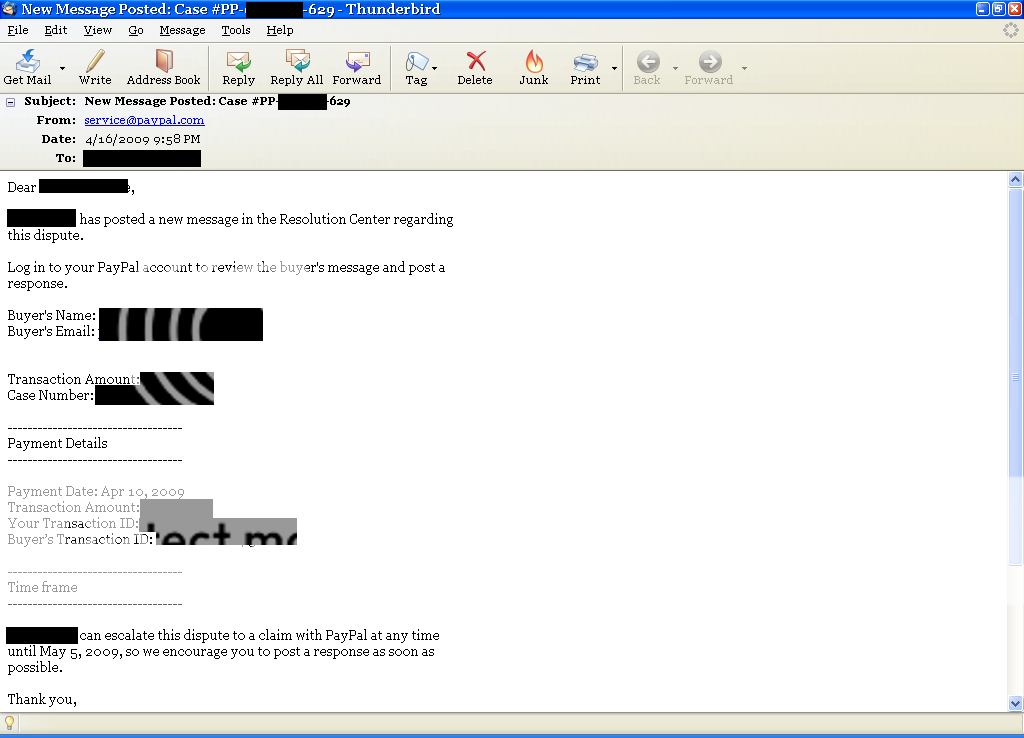The height and width of the screenshot is (738, 1024).
Task: Print this email message
Action: [585, 67]
